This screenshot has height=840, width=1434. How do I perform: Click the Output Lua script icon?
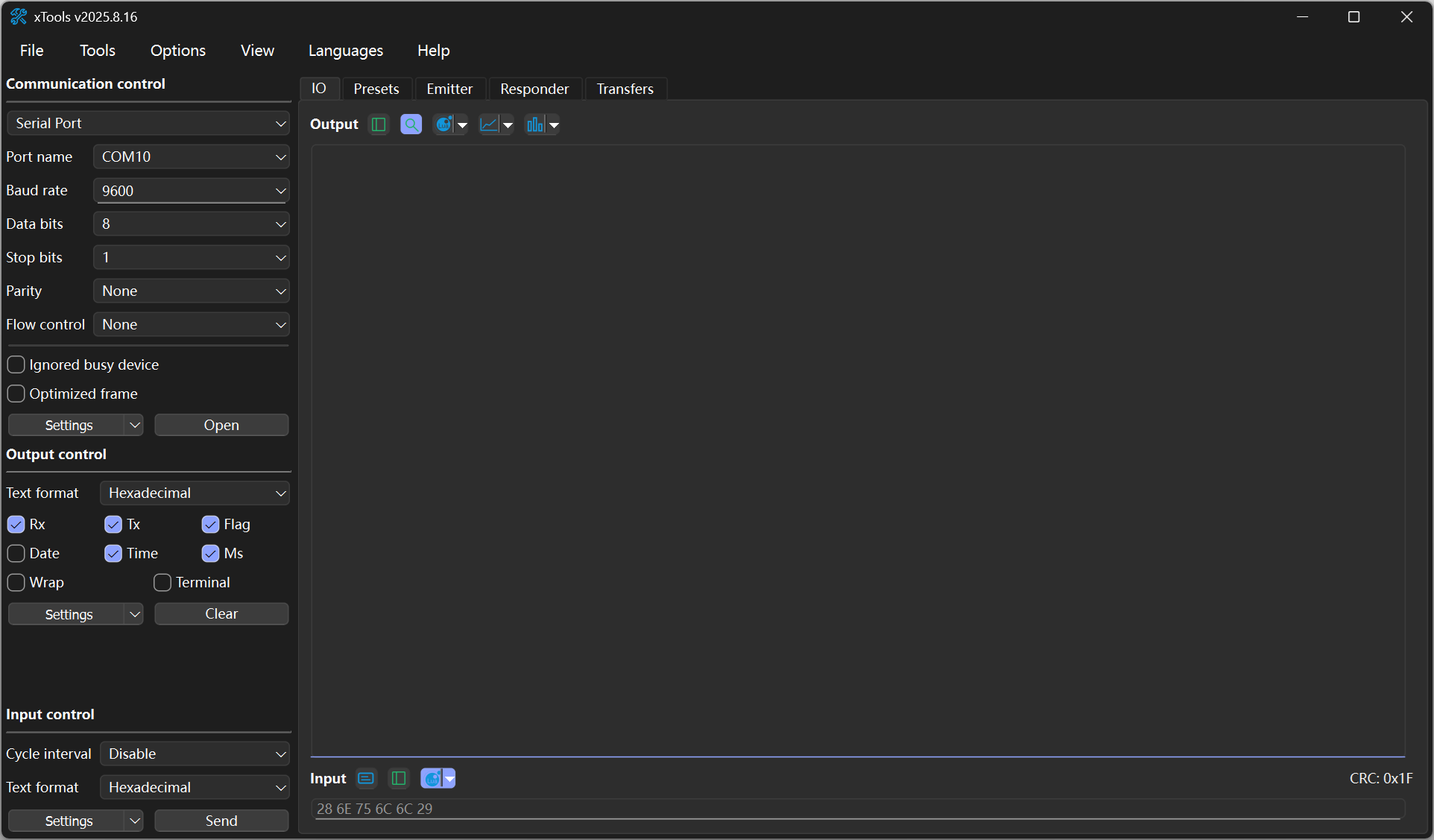[444, 124]
